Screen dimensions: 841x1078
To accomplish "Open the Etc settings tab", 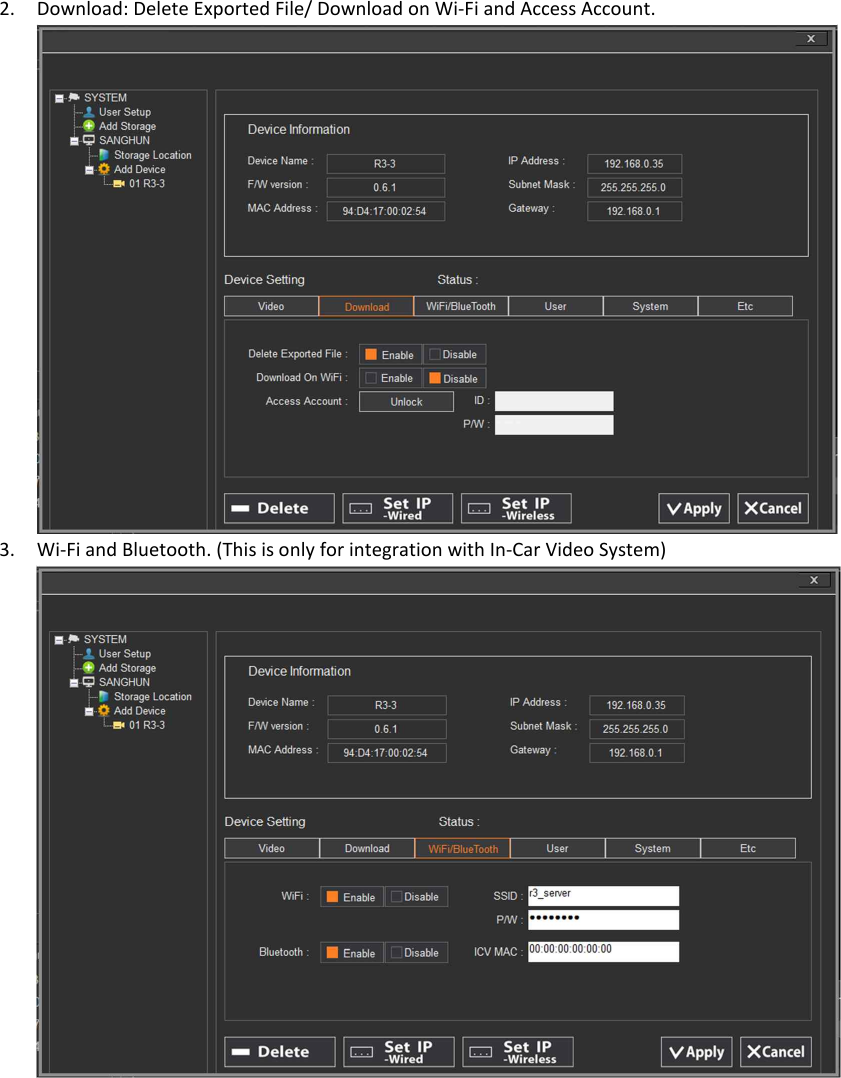I will coord(745,306).
